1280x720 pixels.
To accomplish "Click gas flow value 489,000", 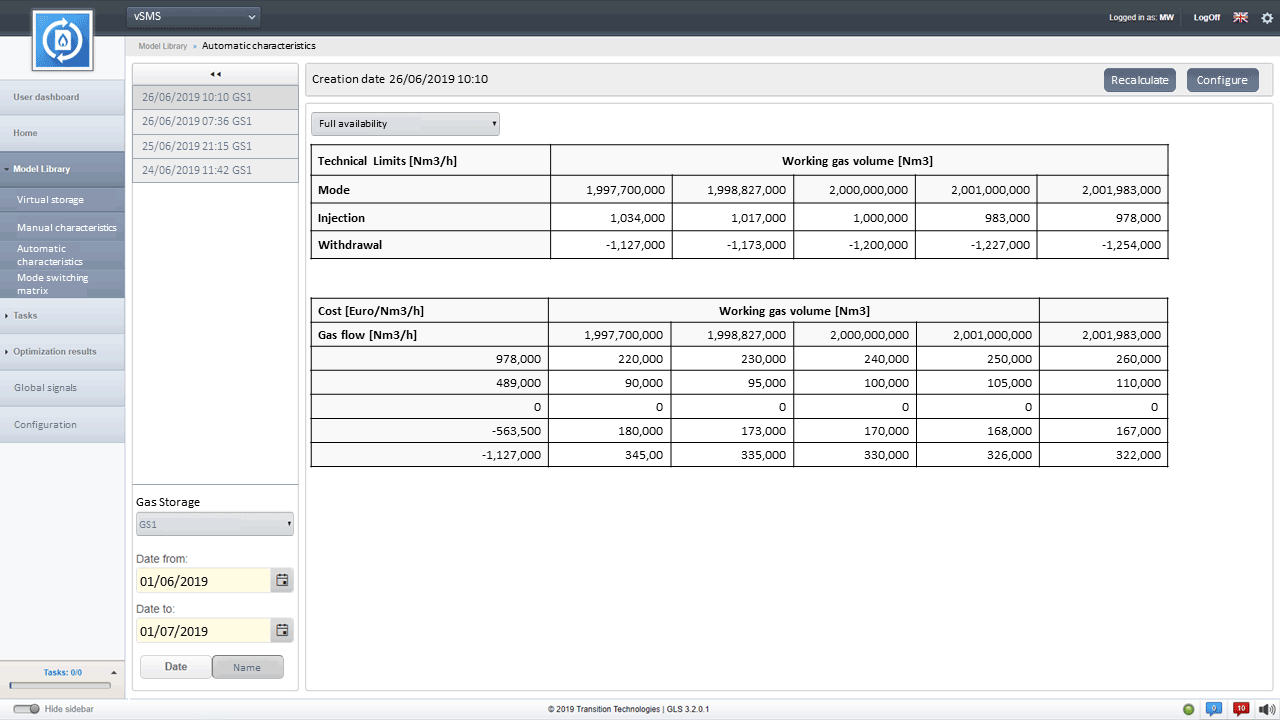I will (x=429, y=383).
